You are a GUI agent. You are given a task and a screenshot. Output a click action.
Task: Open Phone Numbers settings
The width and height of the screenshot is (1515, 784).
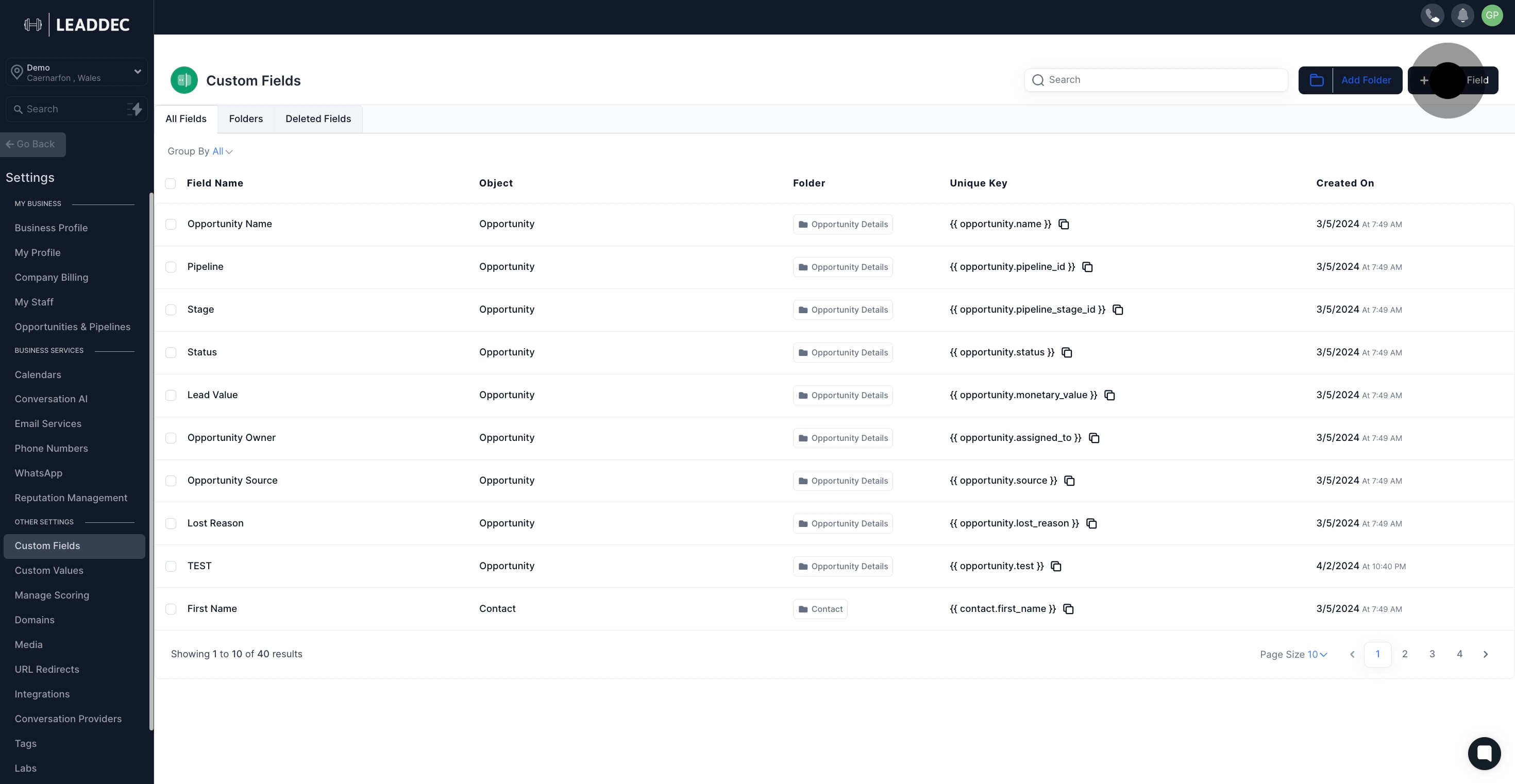(51, 449)
